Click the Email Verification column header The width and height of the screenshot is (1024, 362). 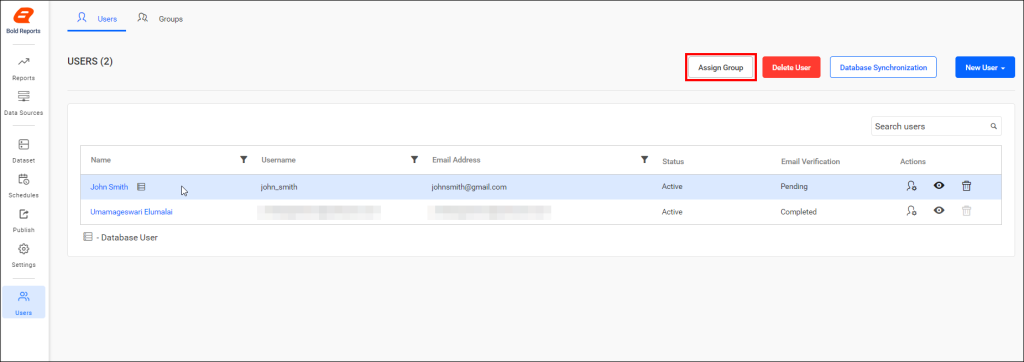[x=810, y=161]
